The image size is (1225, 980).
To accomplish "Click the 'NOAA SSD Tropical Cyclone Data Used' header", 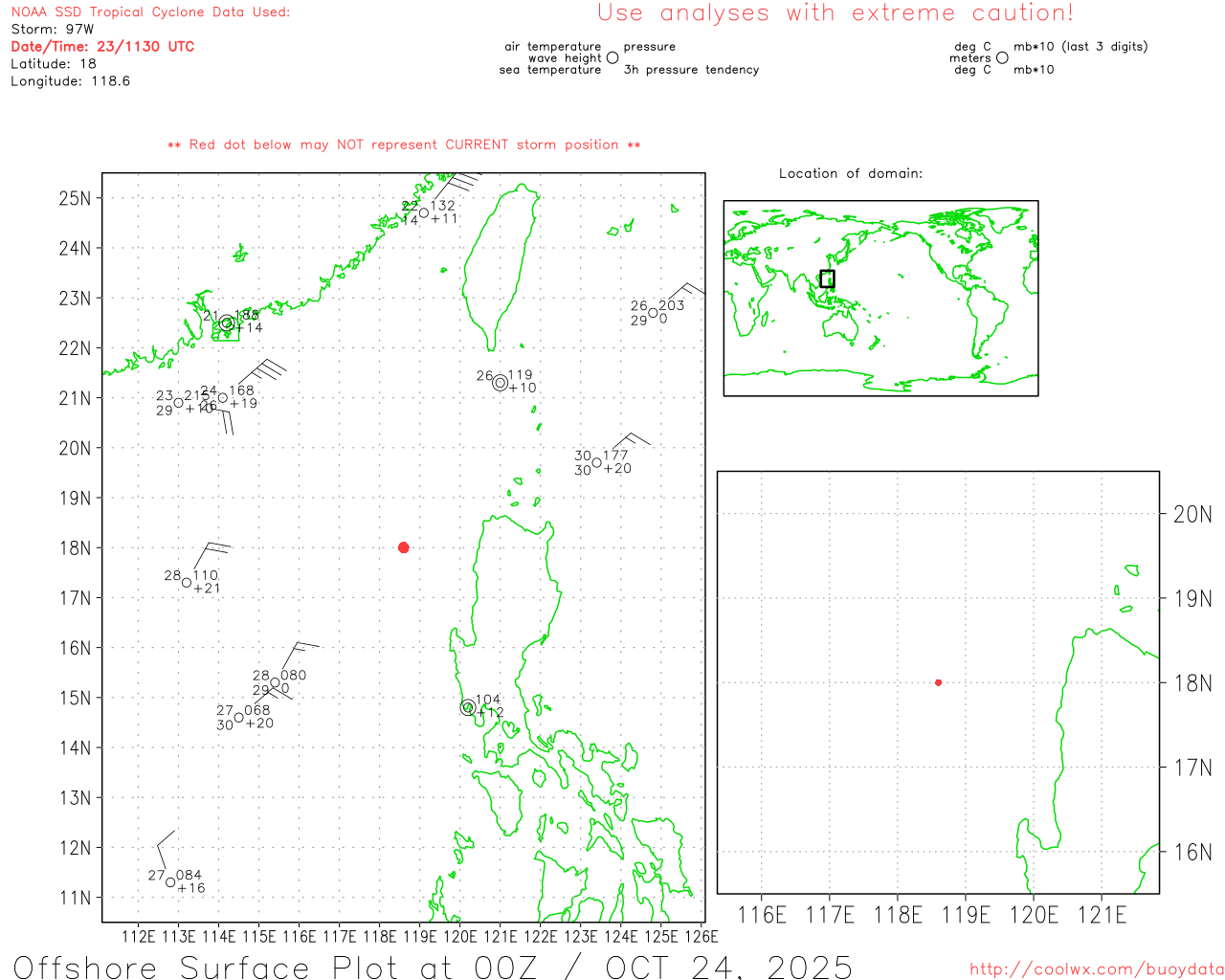I will point(150,12).
